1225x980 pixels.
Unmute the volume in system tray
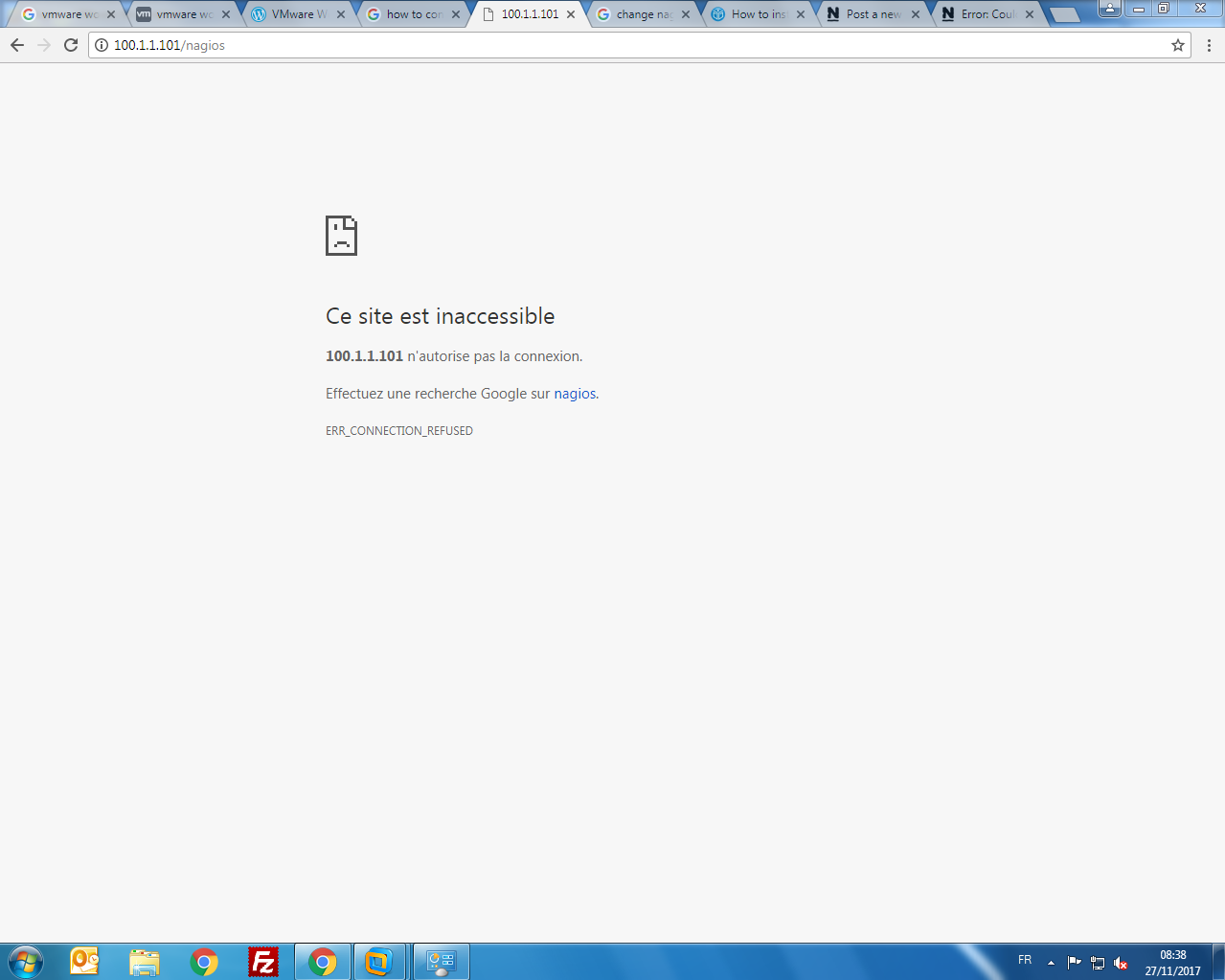pyautogui.click(x=1121, y=963)
